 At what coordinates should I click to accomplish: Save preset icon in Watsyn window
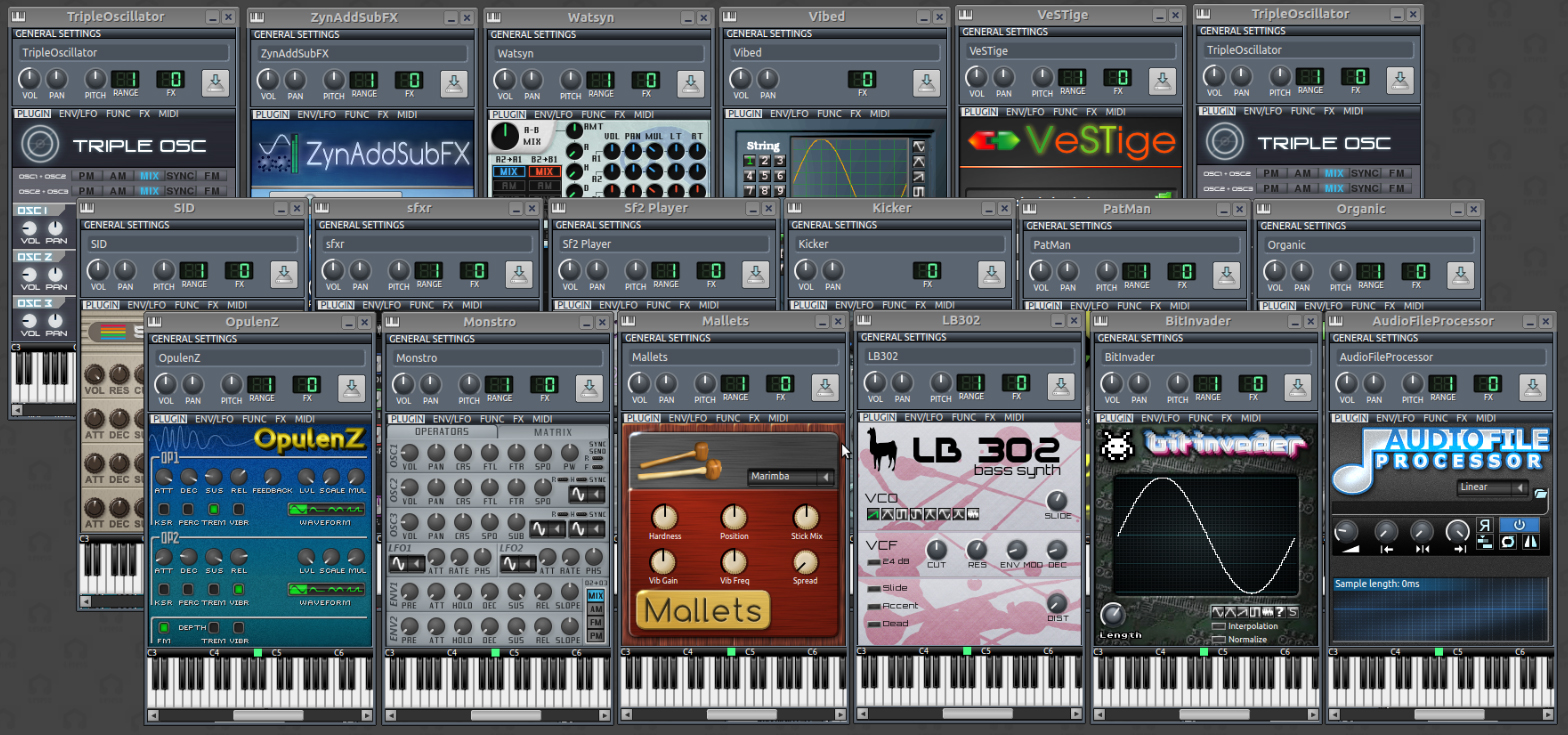pos(691,83)
